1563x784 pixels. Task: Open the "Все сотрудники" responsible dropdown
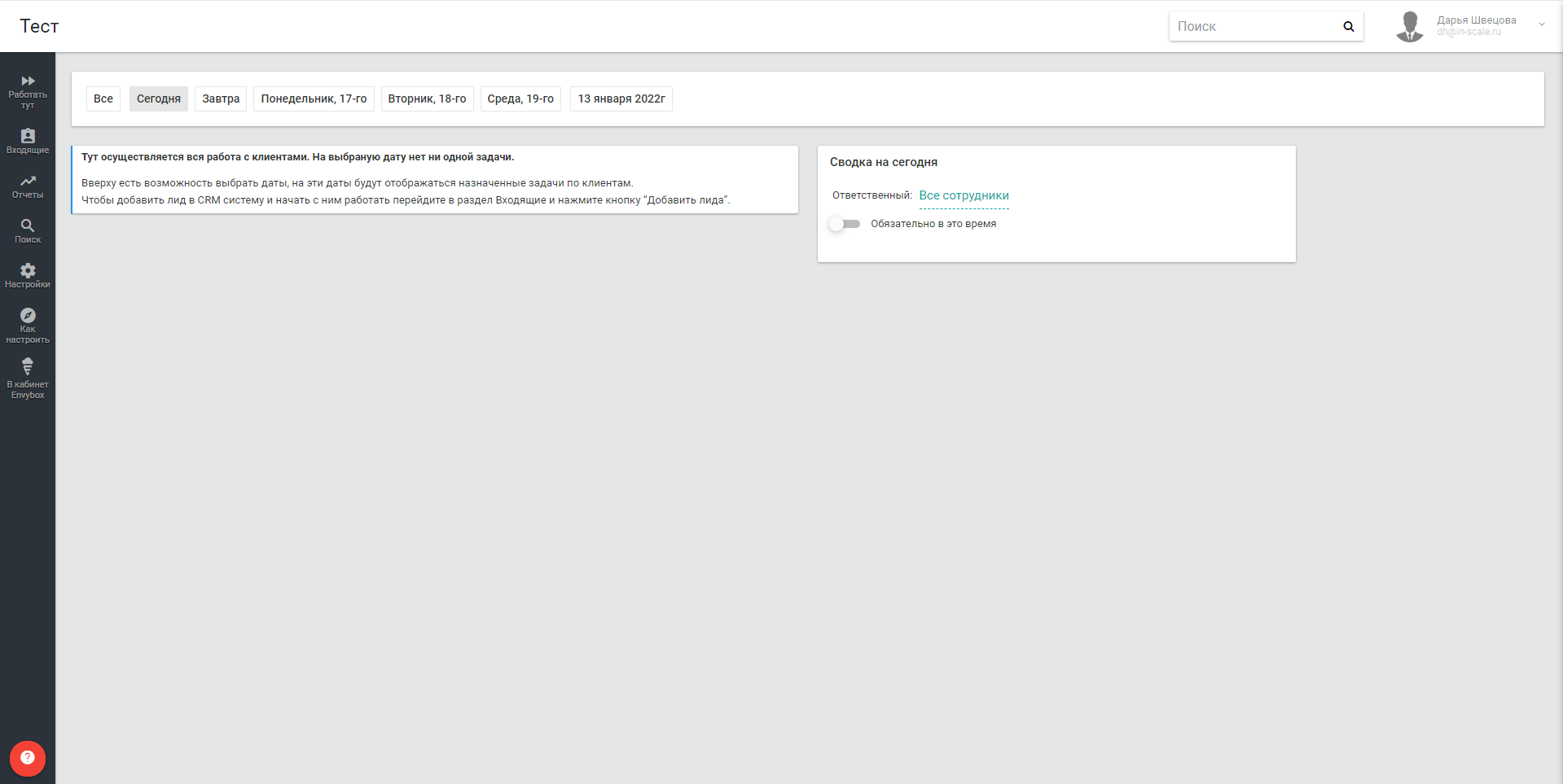pyautogui.click(x=964, y=195)
